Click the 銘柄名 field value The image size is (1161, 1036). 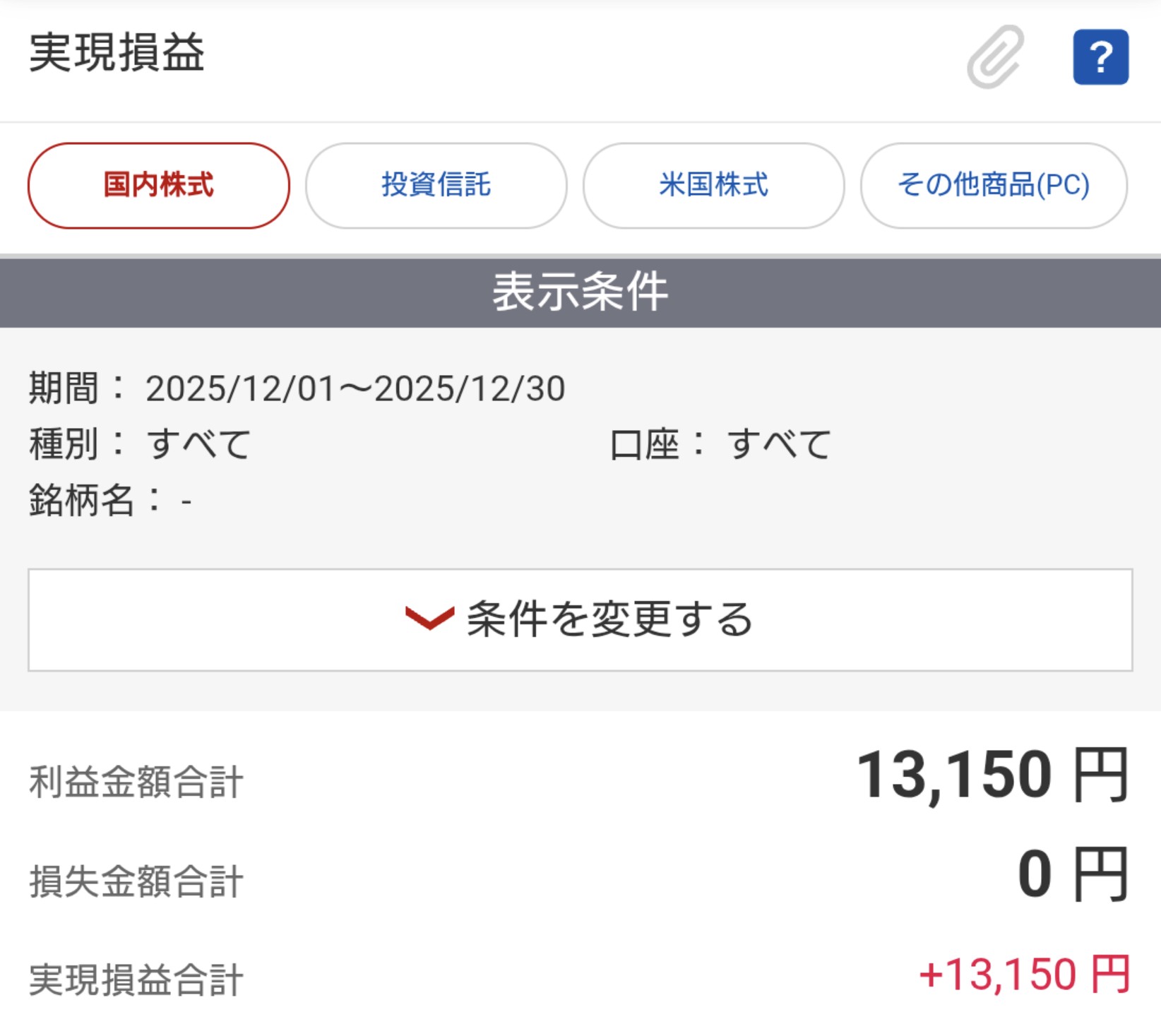[x=185, y=499]
